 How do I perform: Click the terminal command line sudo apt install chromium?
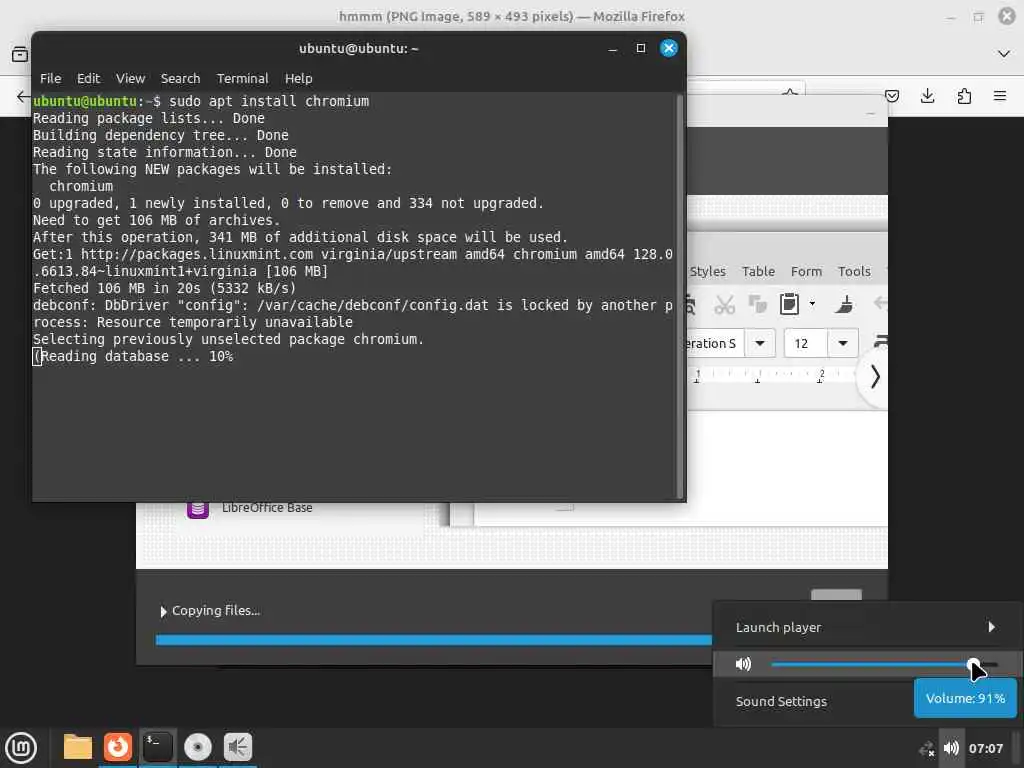coord(269,101)
